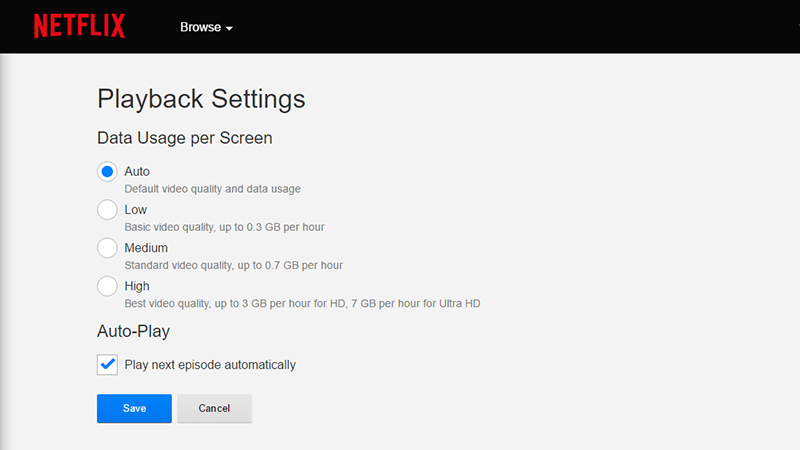Click the Low option label
Image resolution: width=800 pixels, height=450 pixels.
tap(136, 210)
